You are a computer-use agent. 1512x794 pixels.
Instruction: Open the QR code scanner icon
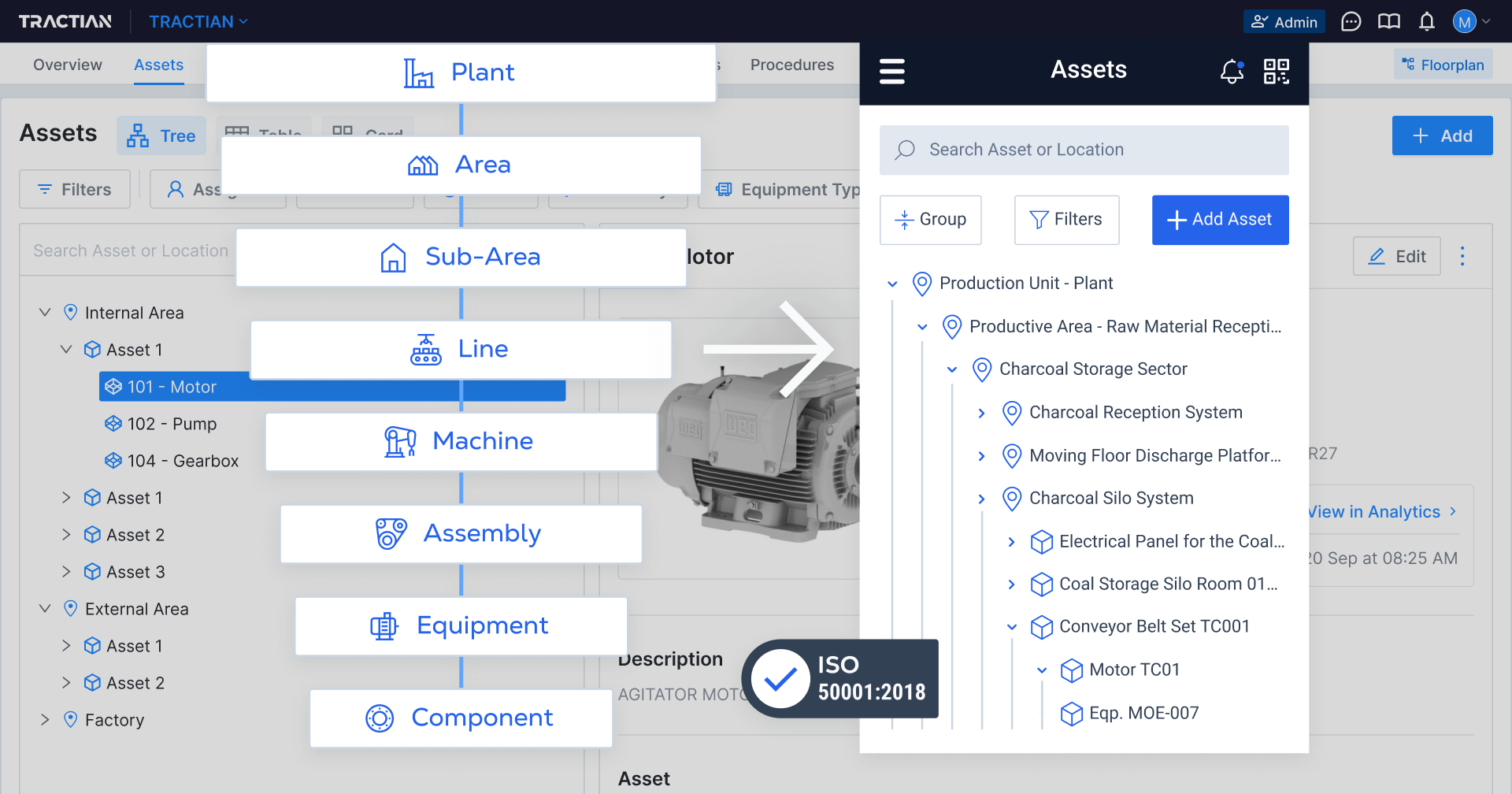(1276, 71)
